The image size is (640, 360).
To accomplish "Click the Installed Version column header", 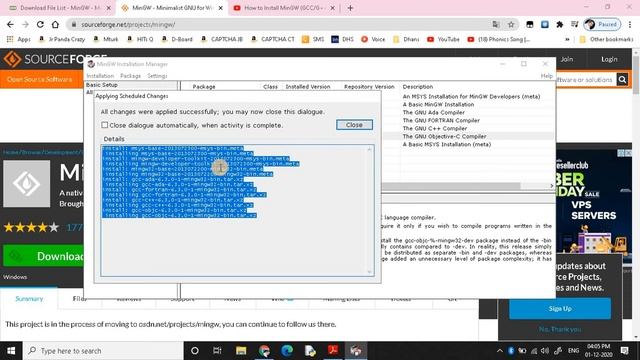I will click(308, 87).
